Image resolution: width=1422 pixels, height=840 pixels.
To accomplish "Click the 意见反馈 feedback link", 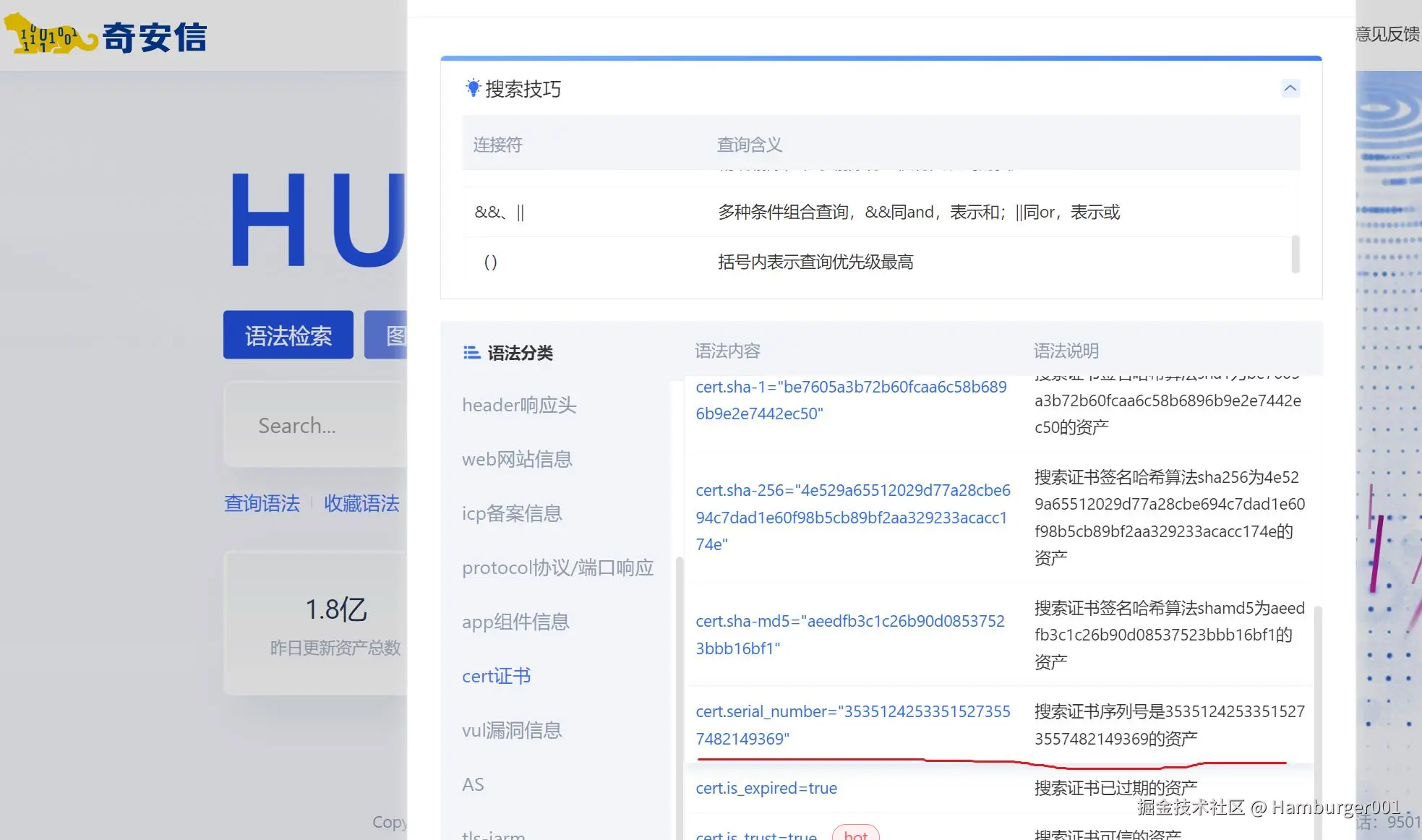I will (1386, 34).
